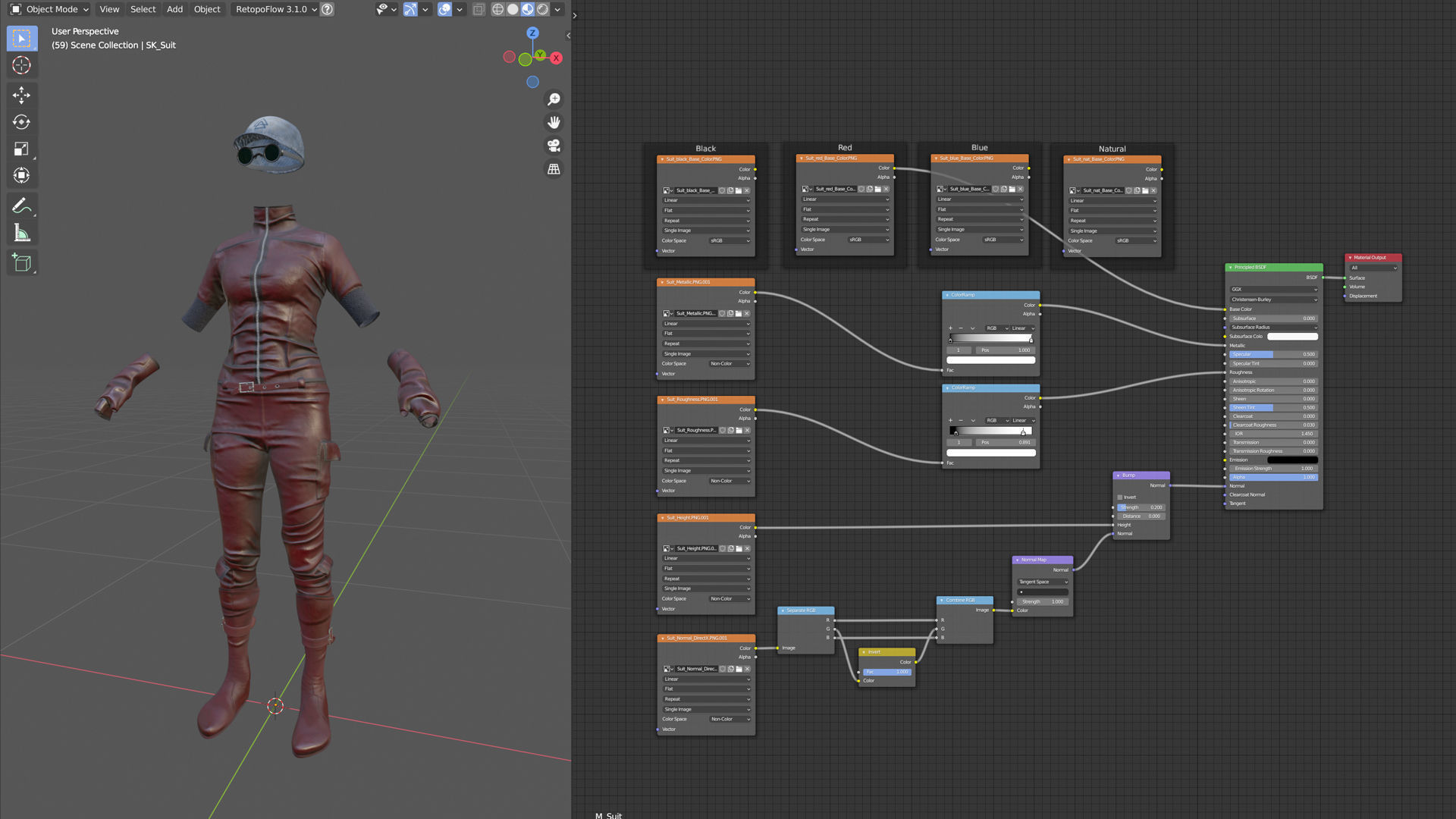The image size is (1456, 819).
Task: Open RetopoFlow 3.1.0 dropdown menu
Action: (275, 9)
